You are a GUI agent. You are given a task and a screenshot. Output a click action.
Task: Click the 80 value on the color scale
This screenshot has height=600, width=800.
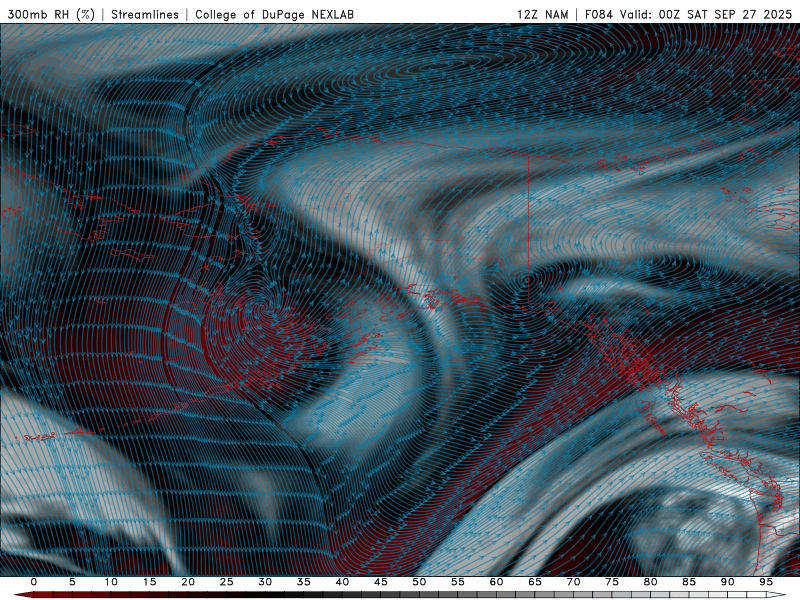(651, 582)
